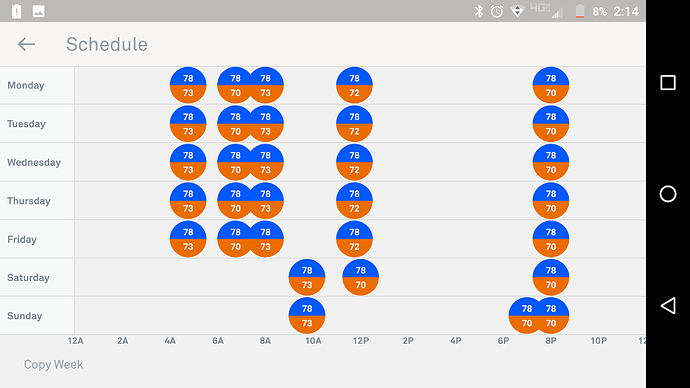Open the image notification icon in status bar

[x=38, y=11]
